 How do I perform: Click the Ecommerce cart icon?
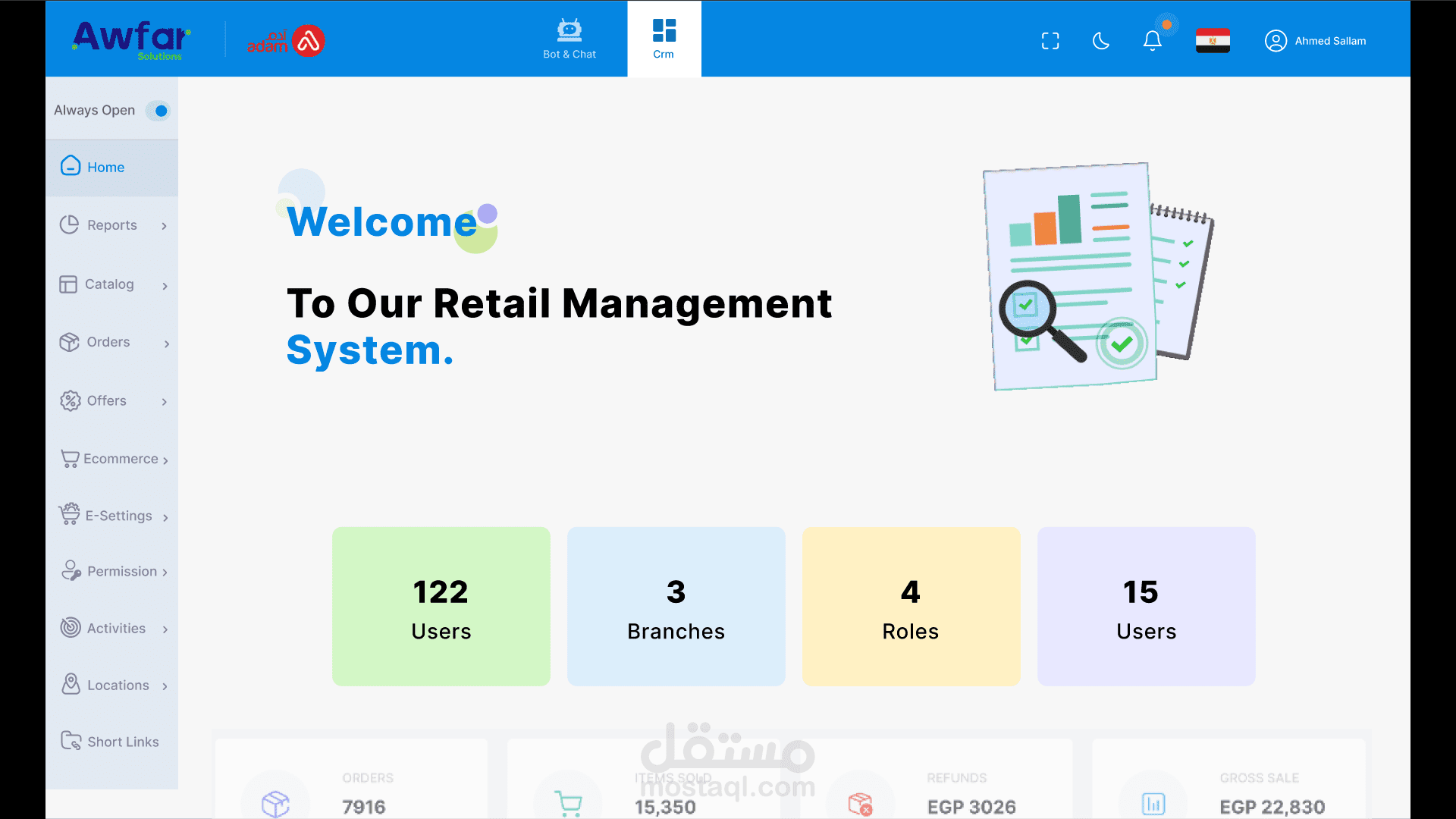click(70, 459)
